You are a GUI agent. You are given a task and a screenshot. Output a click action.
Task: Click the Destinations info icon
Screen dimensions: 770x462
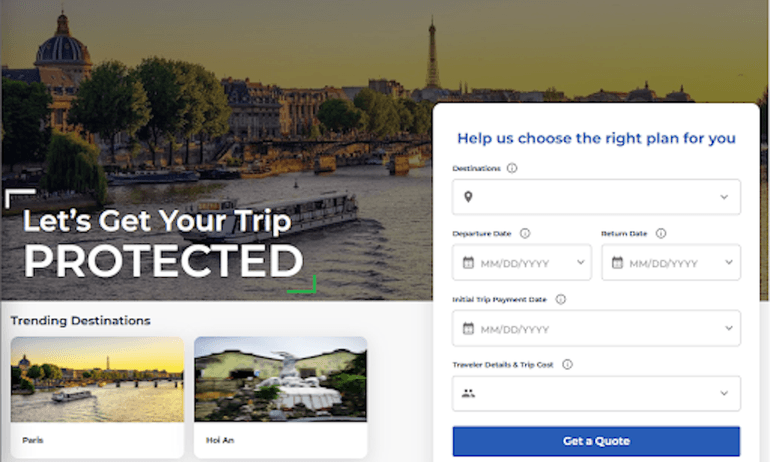(512, 169)
